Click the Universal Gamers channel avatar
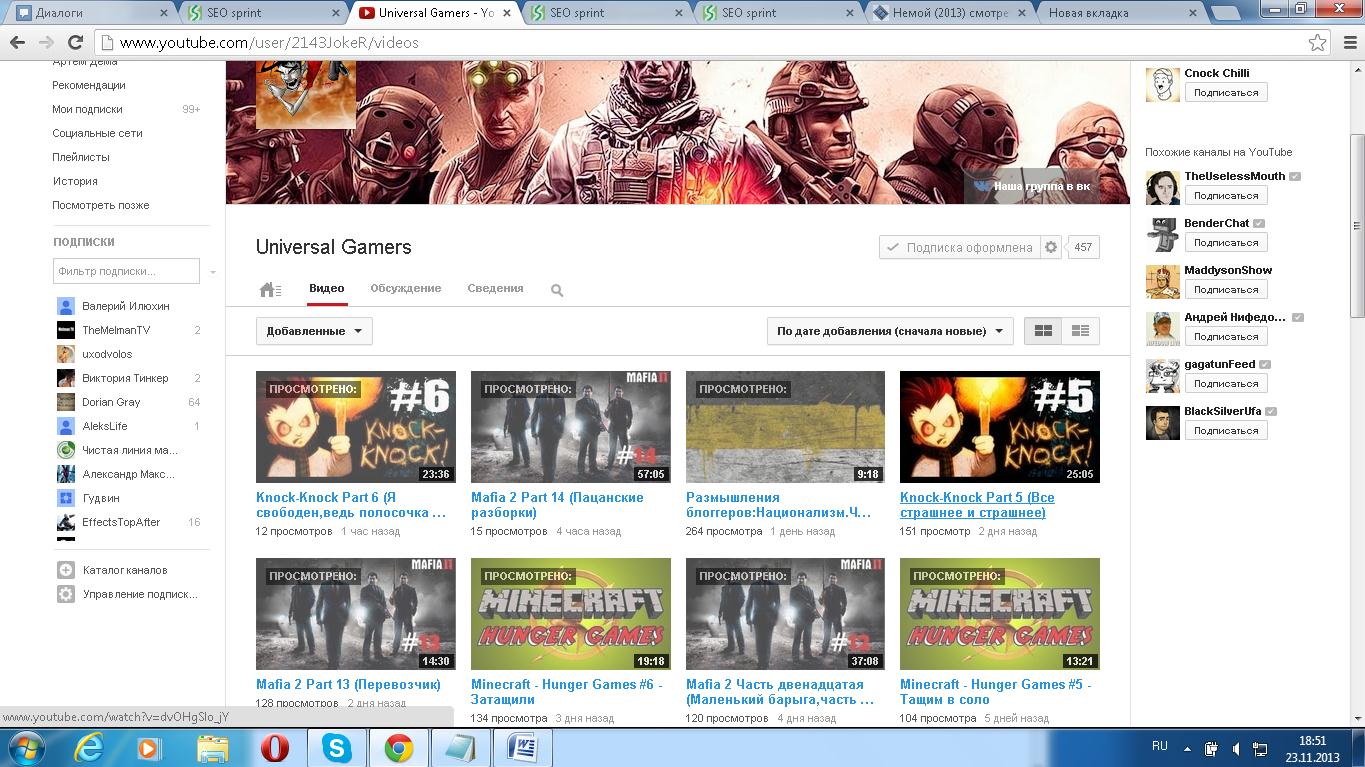1365x767 pixels. pos(306,95)
